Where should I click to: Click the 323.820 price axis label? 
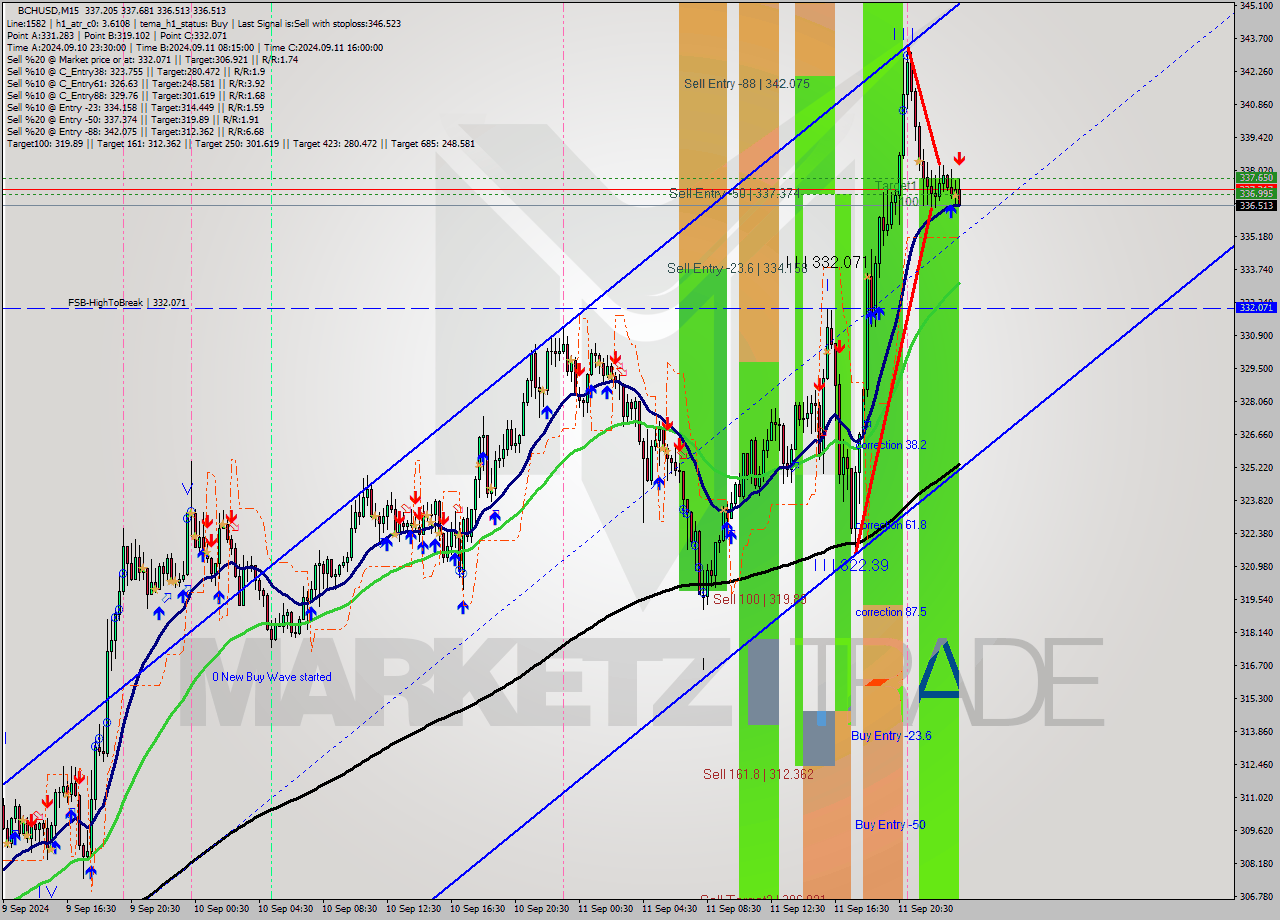click(1256, 501)
